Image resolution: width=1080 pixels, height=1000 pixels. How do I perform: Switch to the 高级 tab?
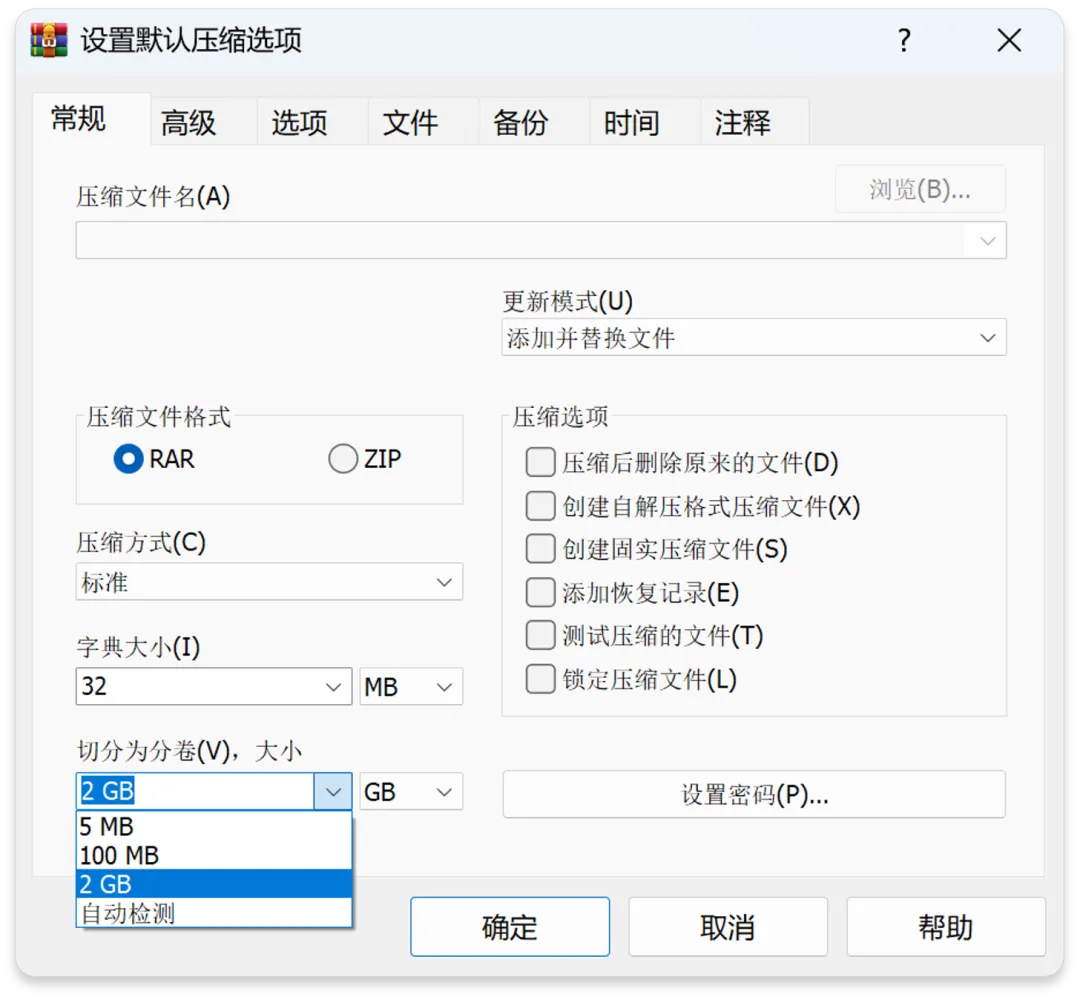(x=189, y=123)
